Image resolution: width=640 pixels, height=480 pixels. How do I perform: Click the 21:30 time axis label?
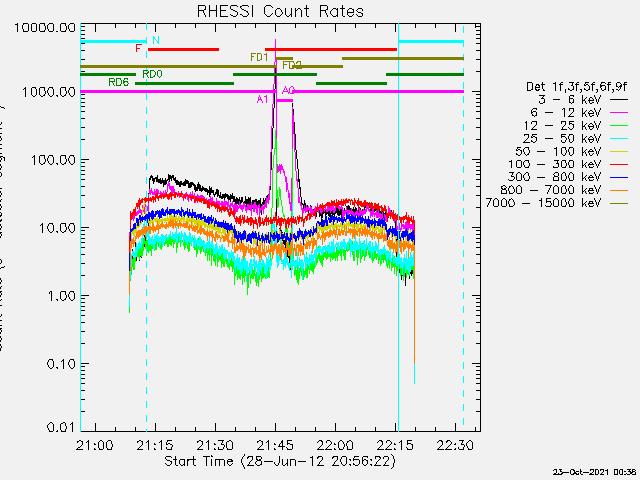click(215, 445)
